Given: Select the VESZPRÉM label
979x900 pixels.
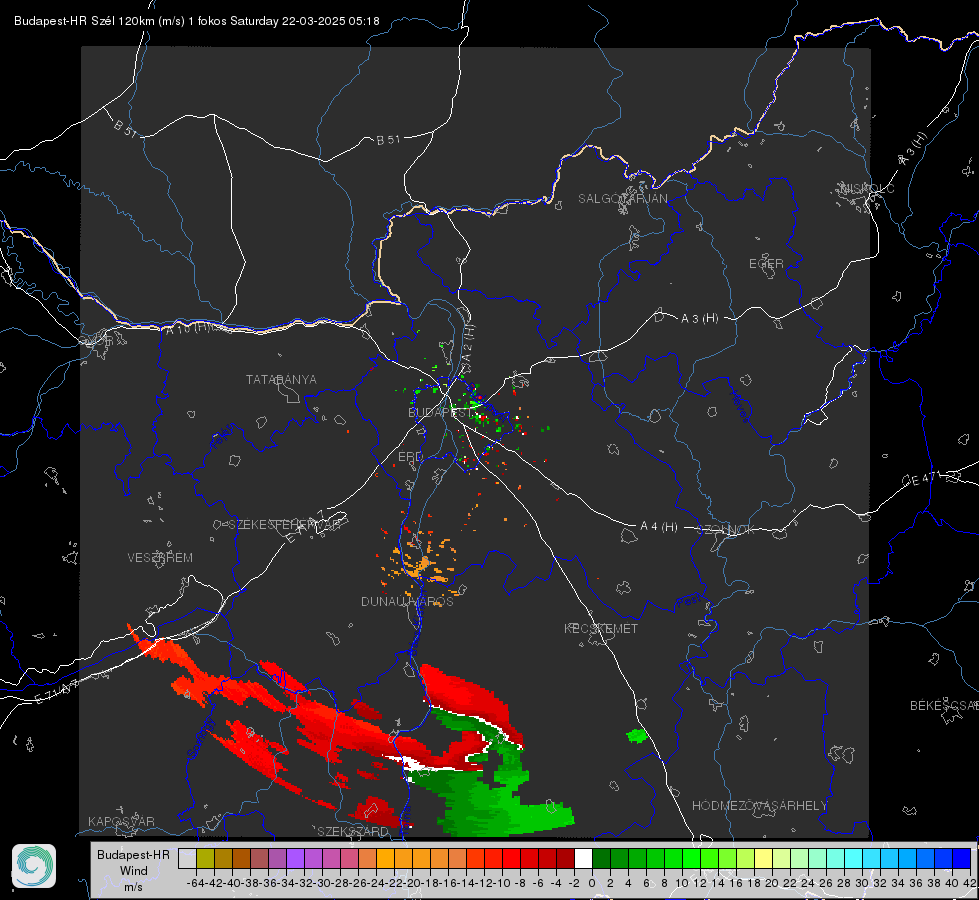Looking at the screenshot, I should point(160,558).
